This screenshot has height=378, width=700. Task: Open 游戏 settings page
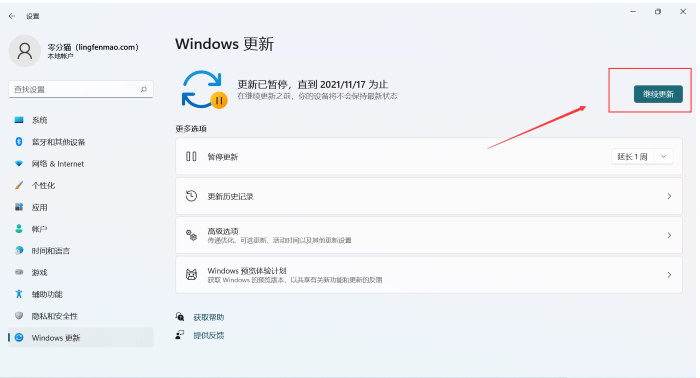[x=39, y=273]
